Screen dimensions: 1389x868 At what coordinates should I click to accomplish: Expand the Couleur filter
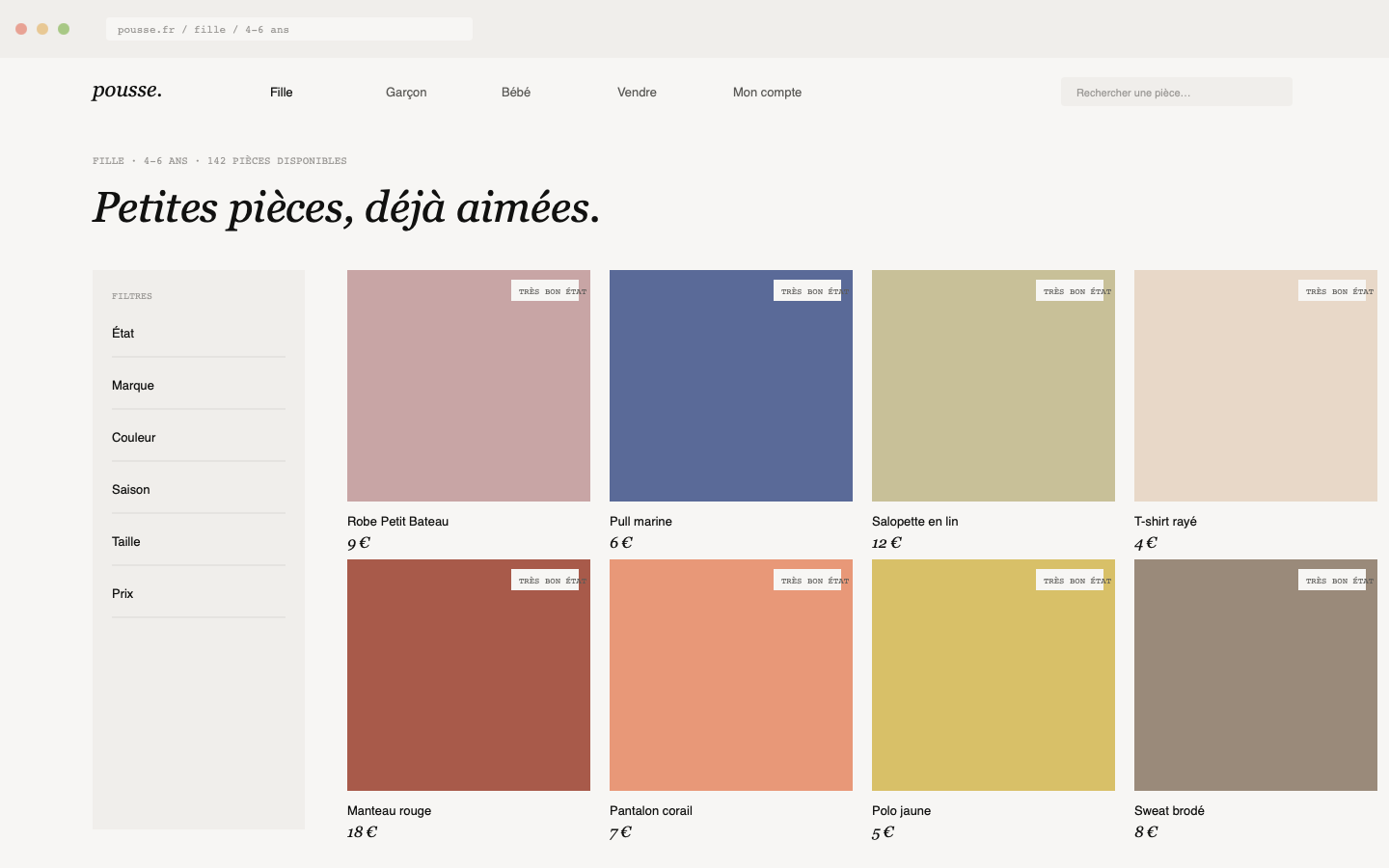click(x=199, y=438)
